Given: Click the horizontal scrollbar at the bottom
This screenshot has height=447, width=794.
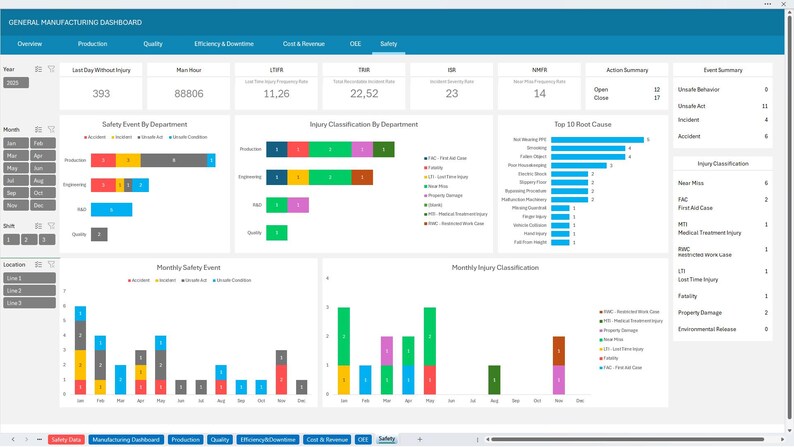Looking at the screenshot, I should (627, 439).
